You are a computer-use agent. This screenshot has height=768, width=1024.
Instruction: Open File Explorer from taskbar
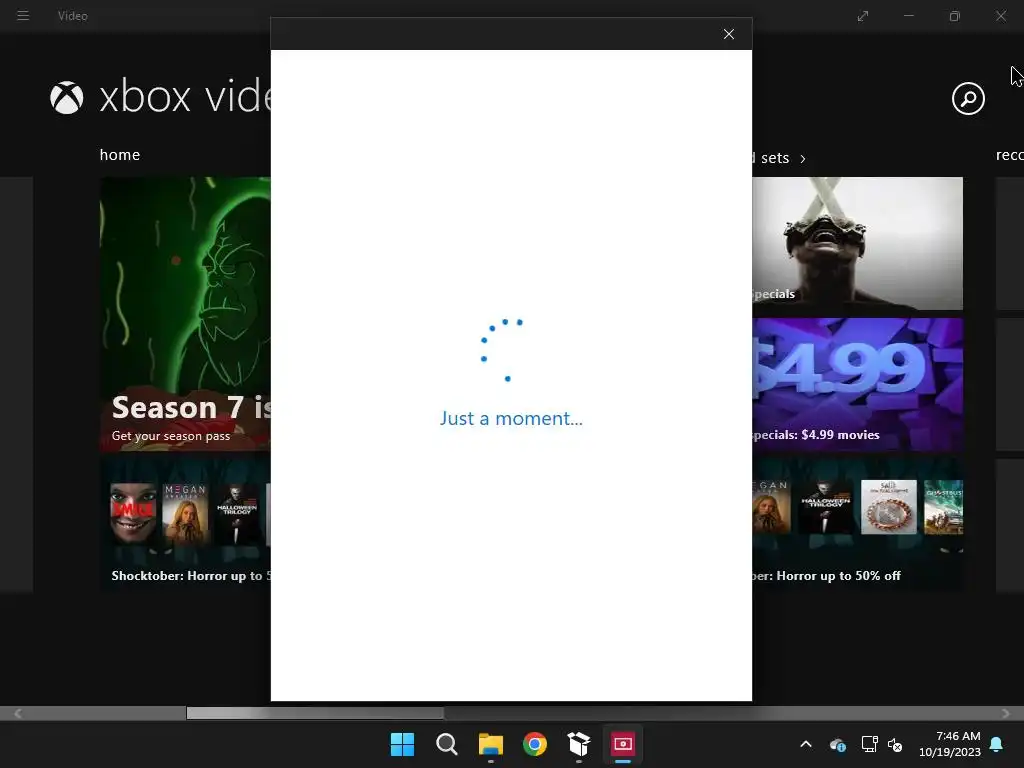[490, 744]
